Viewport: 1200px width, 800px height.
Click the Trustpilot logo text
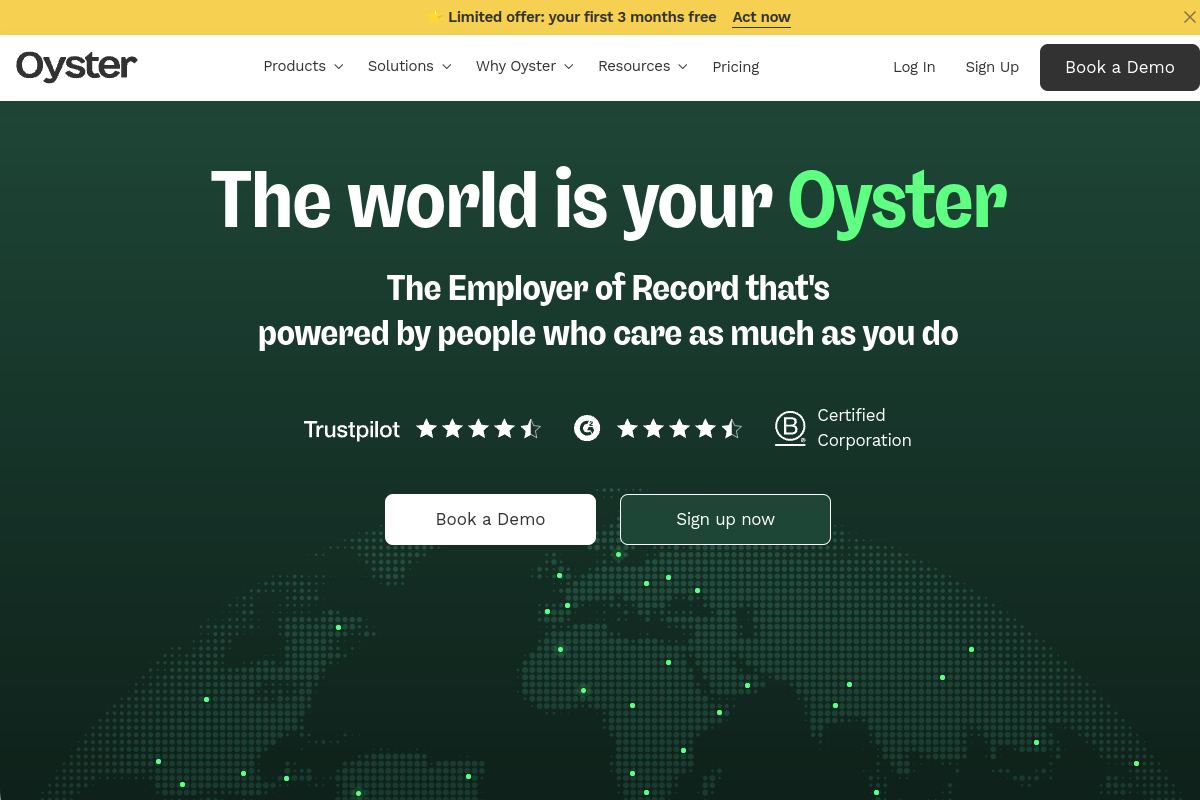(x=352, y=430)
